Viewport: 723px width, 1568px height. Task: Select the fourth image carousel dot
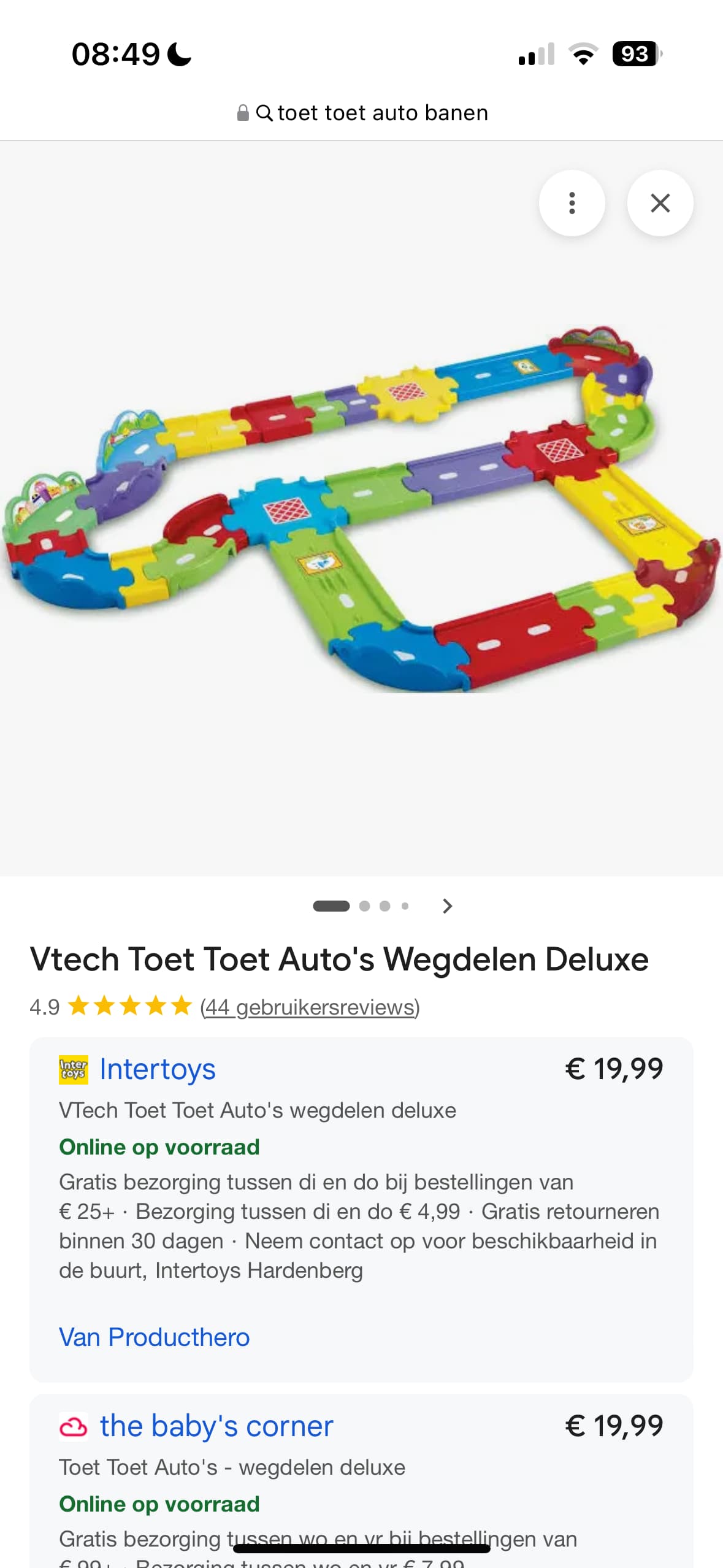pos(405,906)
